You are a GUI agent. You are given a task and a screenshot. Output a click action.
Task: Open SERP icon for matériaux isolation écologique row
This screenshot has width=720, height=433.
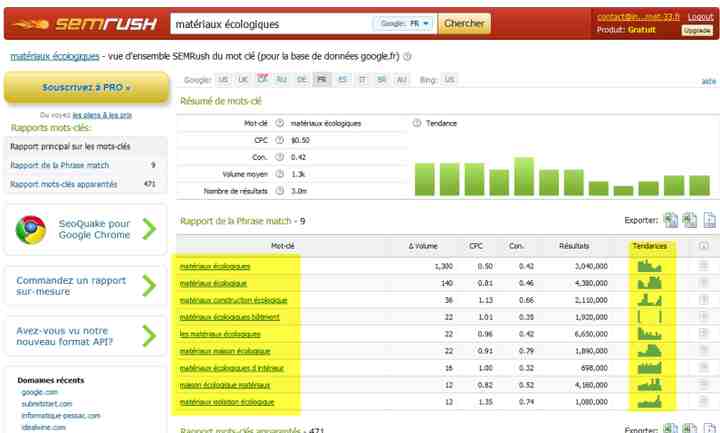pyautogui.click(x=703, y=401)
